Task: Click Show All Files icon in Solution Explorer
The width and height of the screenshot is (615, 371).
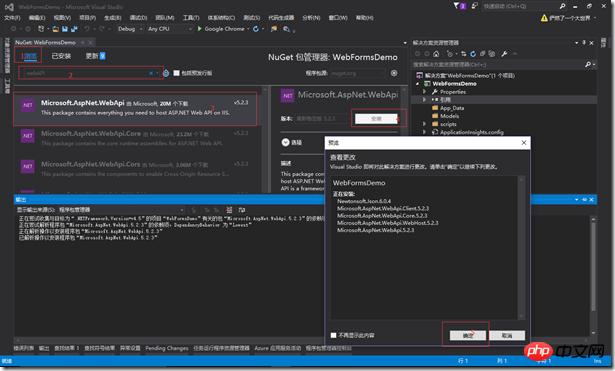Action: pos(491,54)
